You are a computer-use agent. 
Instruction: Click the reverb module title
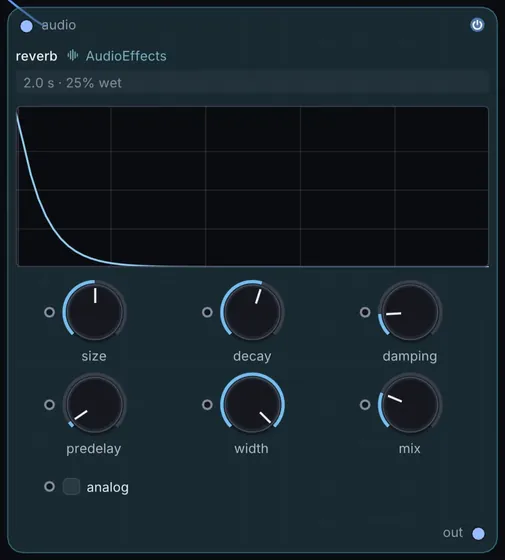[36, 56]
